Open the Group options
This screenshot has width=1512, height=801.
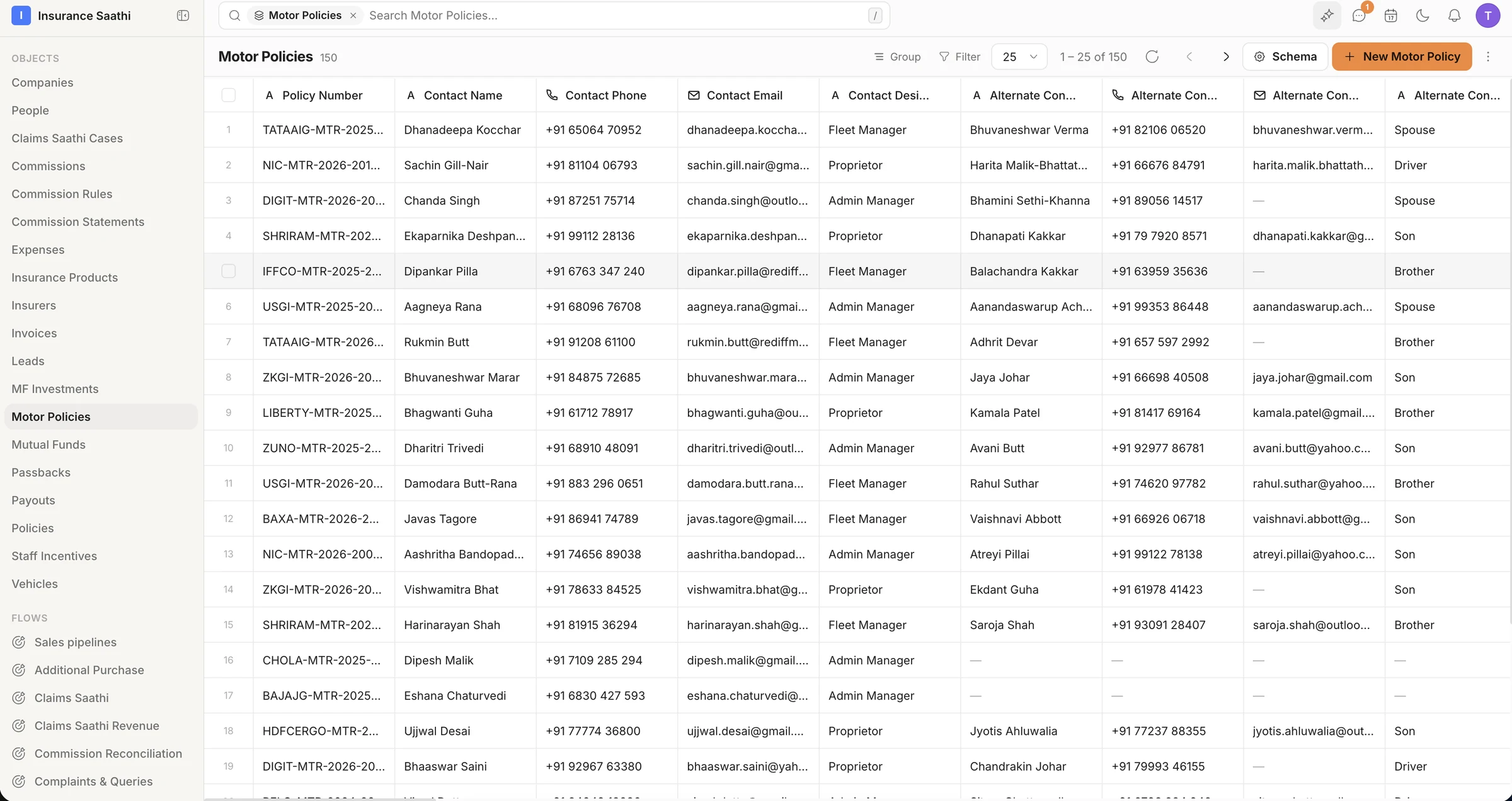pyautogui.click(x=897, y=57)
